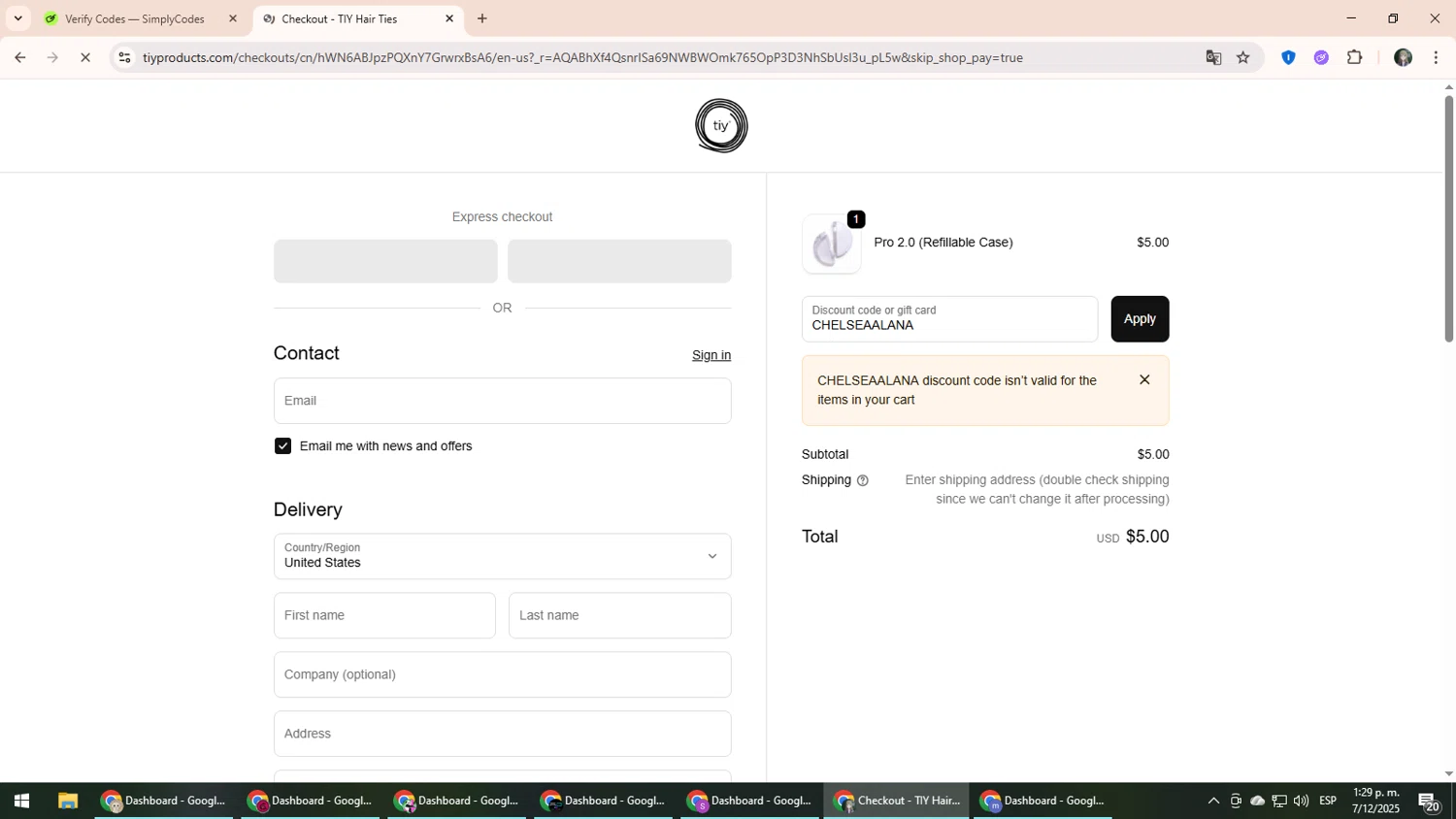Open the Chrome three-dot menu

pos(1436,57)
